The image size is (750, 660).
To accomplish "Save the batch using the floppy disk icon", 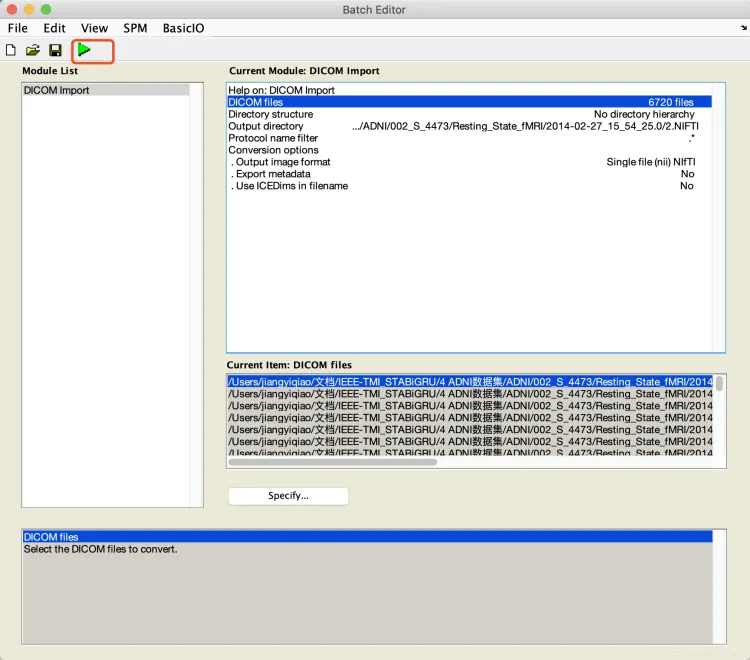I will tap(55, 50).
